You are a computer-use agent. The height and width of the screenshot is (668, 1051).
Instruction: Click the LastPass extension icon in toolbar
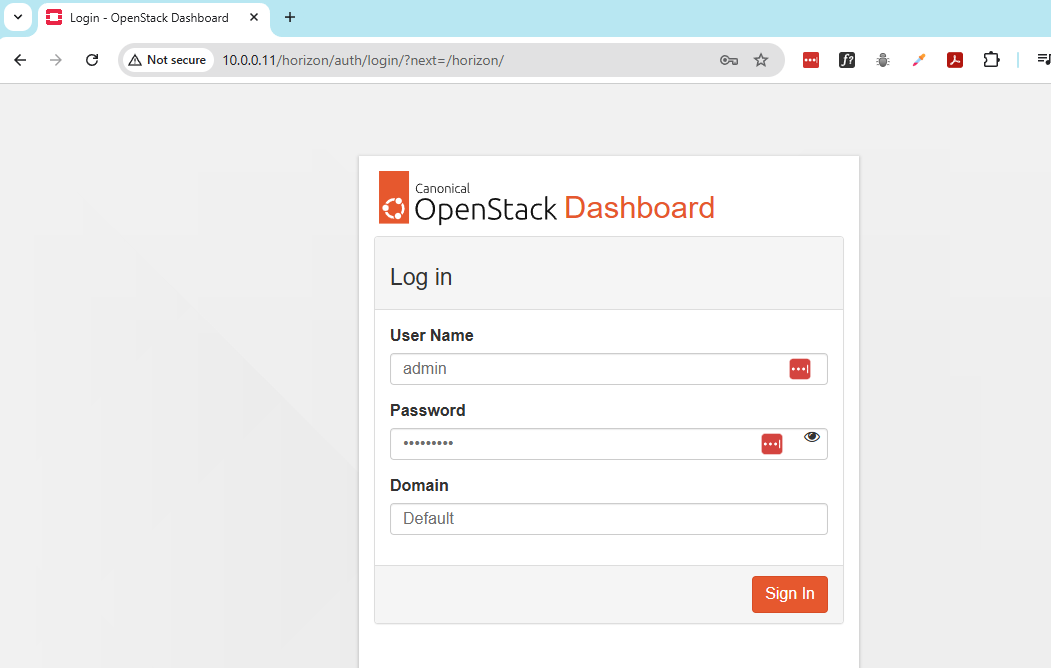tap(811, 60)
